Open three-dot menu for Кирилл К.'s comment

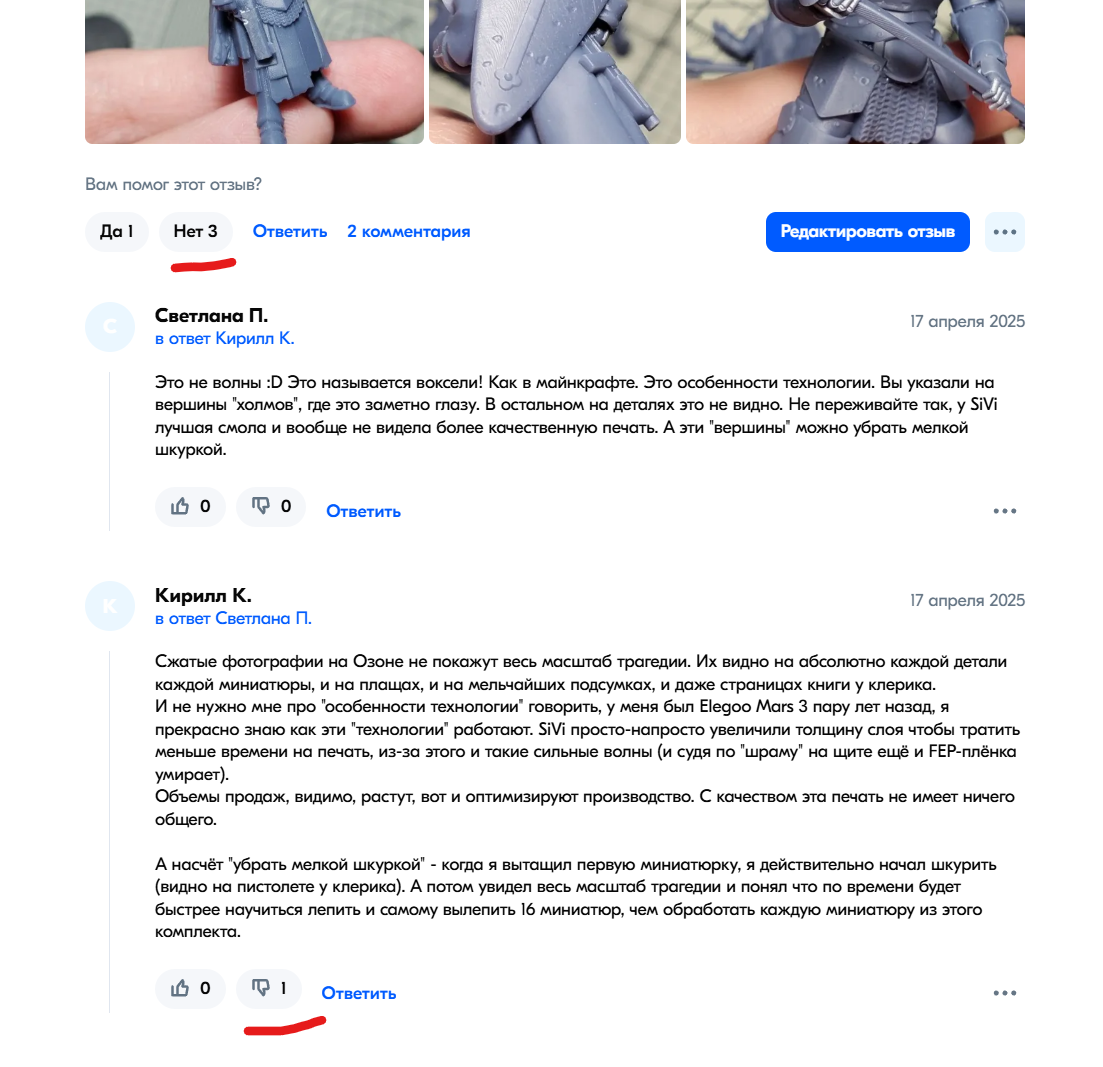pos(1005,993)
